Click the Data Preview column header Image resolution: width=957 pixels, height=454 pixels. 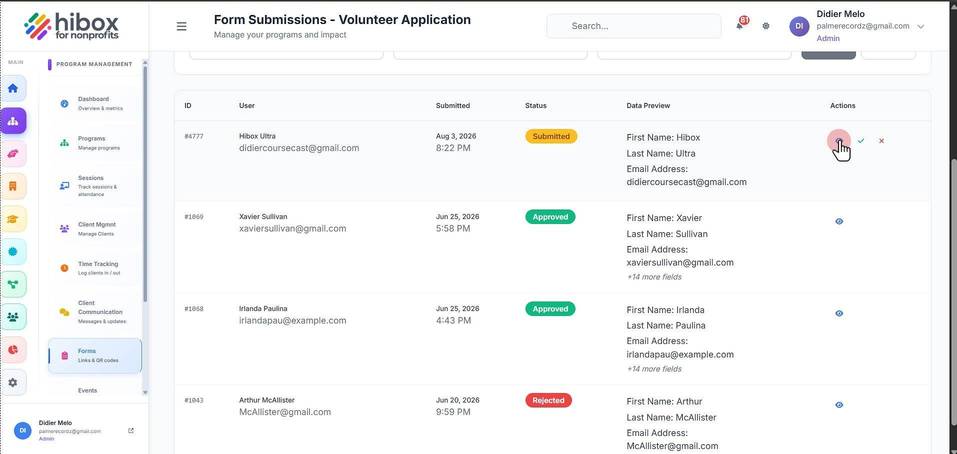pyautogui.click(x=648, y=106)
